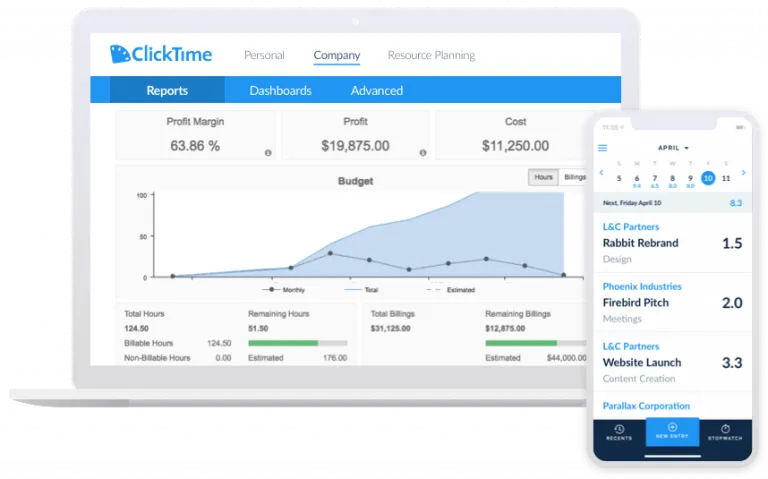768x479 pixels.
Task: Select day 7 on phone calendar
Action: click(x=655, y=180)
